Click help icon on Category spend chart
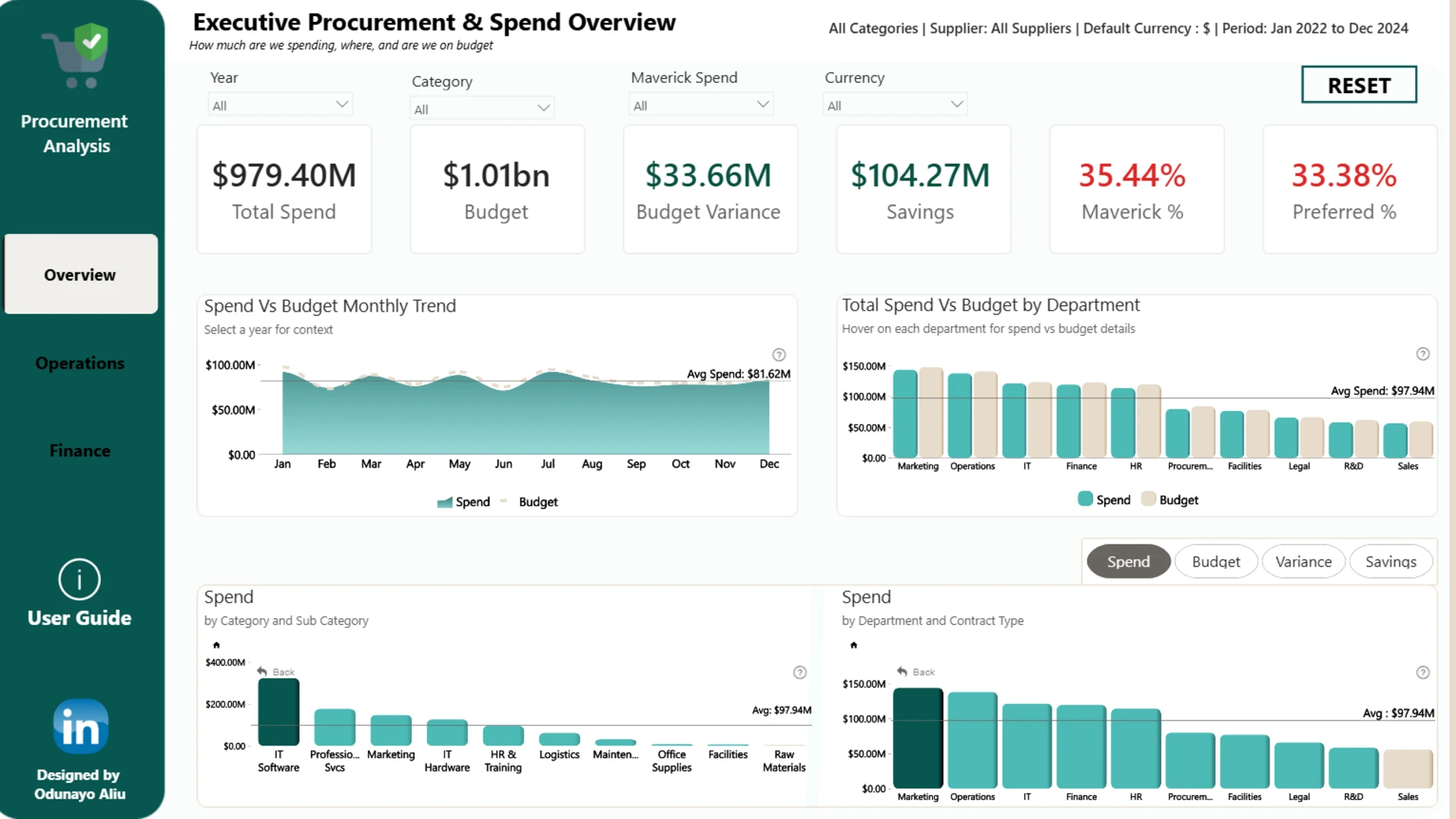This screenshot has width=1456, height=819. tap(799, 673)
